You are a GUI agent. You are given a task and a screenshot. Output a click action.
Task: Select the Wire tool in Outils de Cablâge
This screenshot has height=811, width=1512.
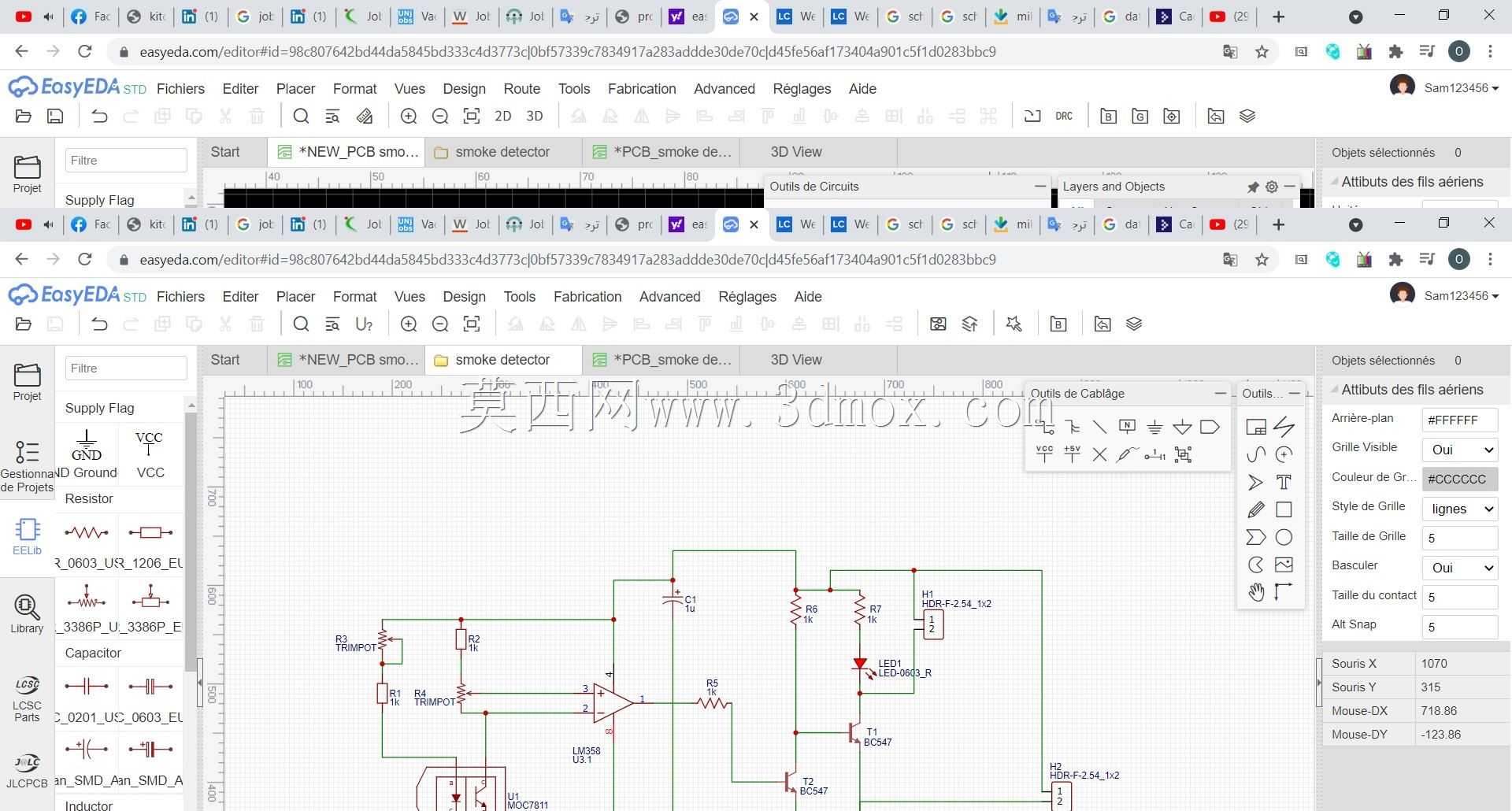pyautogui.click(x=1046, y=428)
